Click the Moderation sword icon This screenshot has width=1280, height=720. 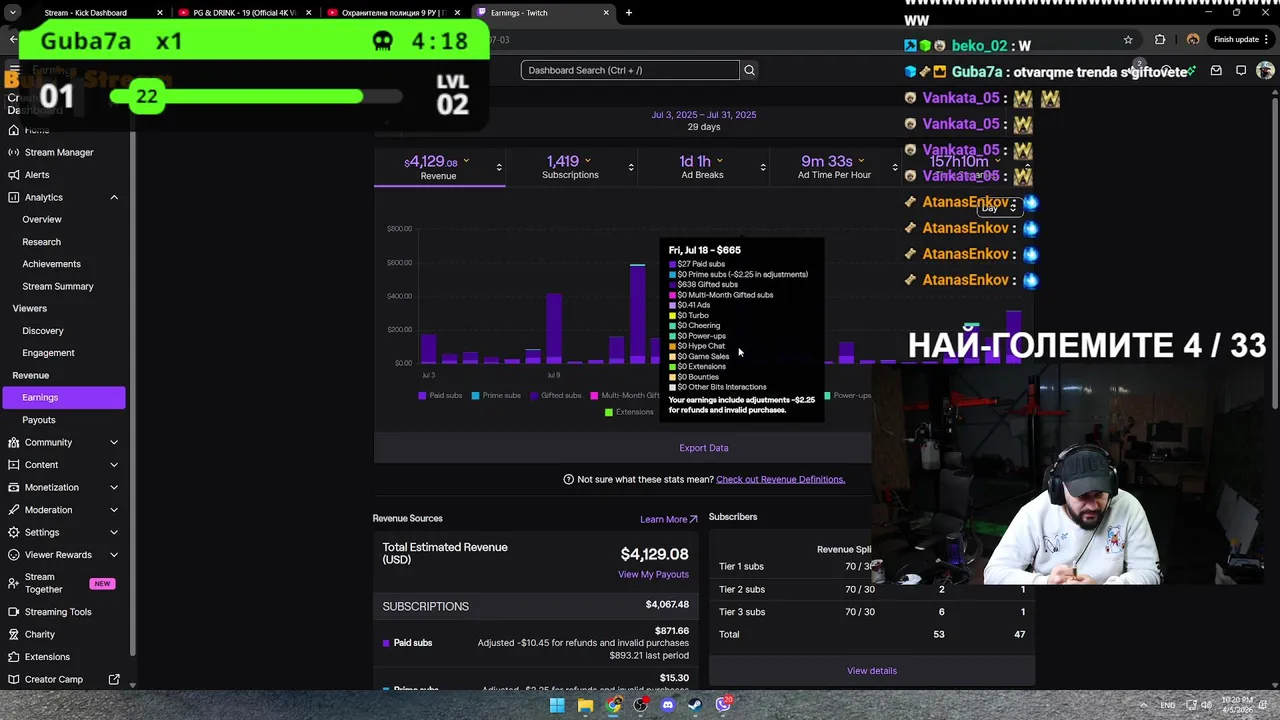click(13, 510)
